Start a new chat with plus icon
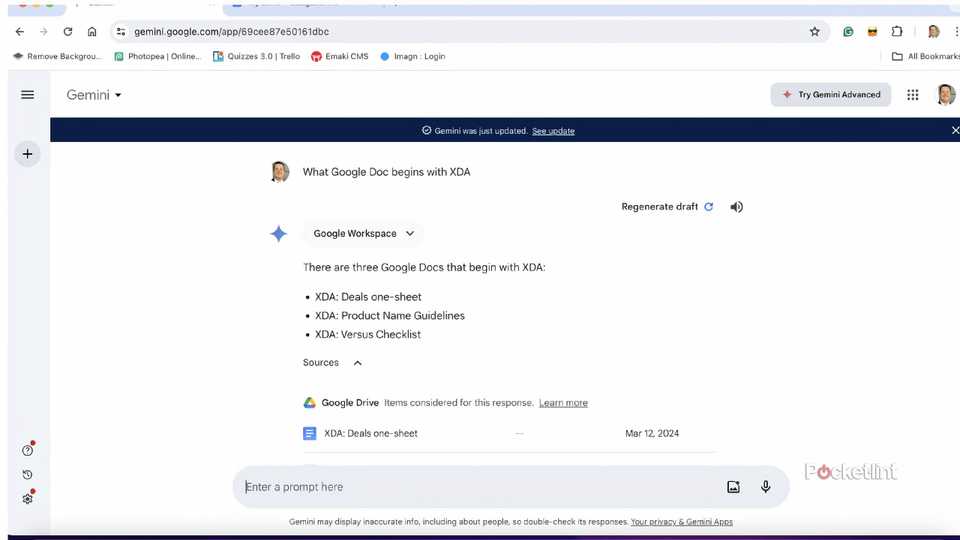The height and width of the screenshot is (540, 960). (x=27, y=154)
